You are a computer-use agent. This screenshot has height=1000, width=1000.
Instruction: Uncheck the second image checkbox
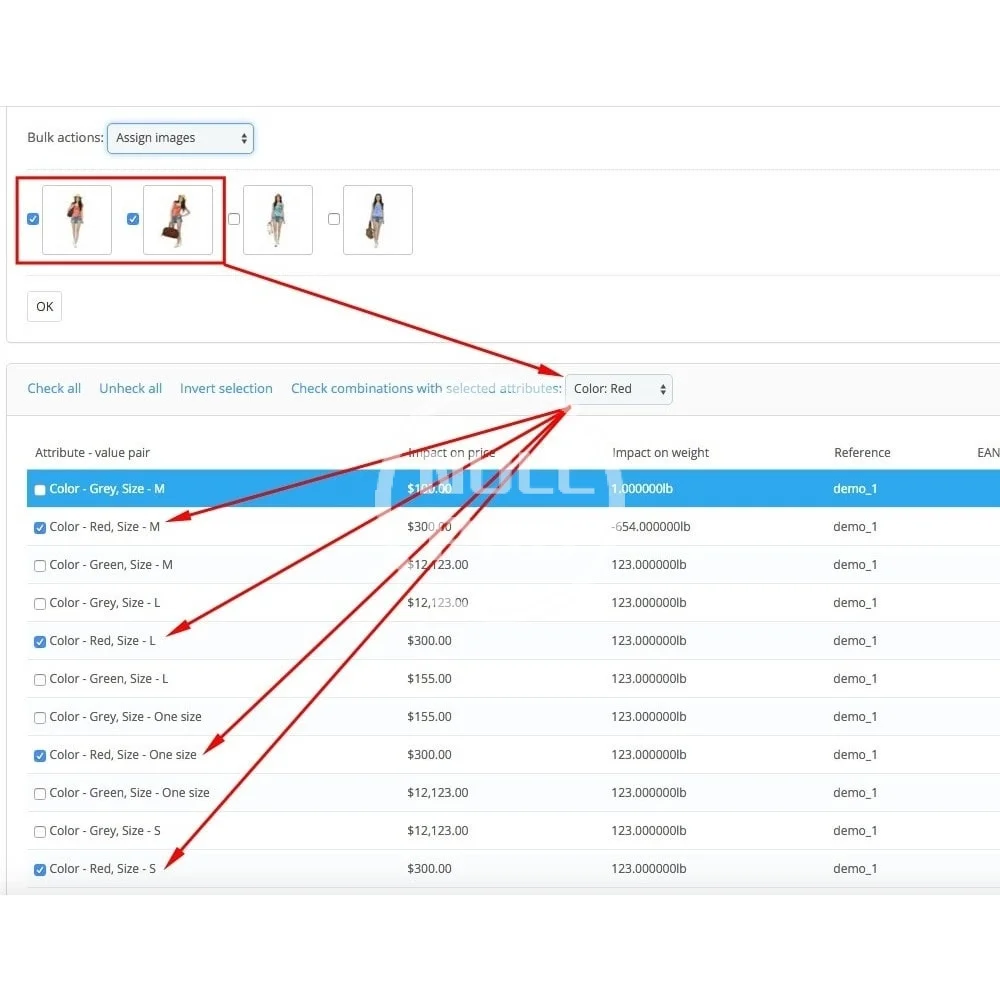[133, 219]
